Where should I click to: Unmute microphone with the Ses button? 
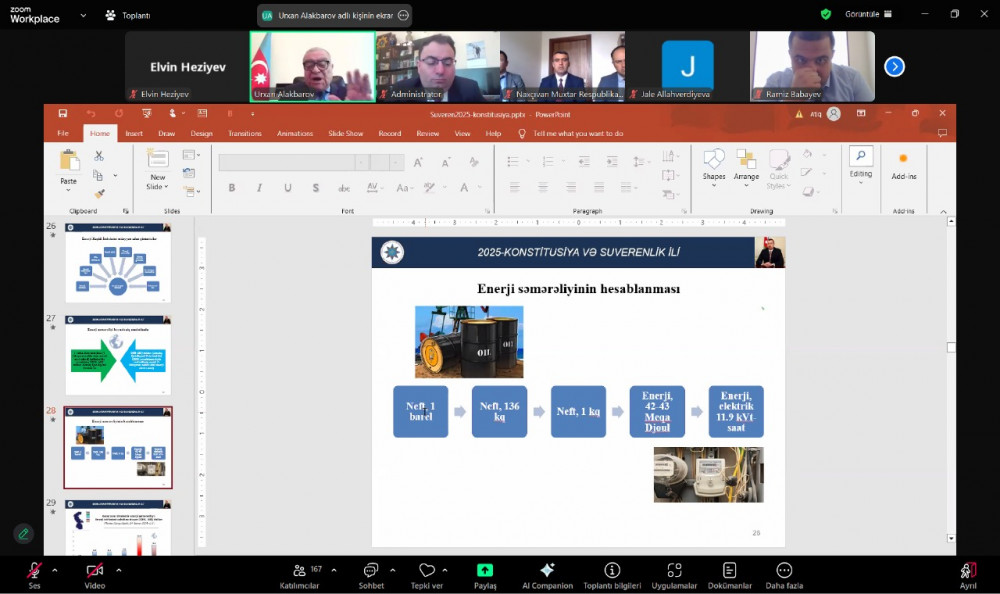[x=34, y=571]
